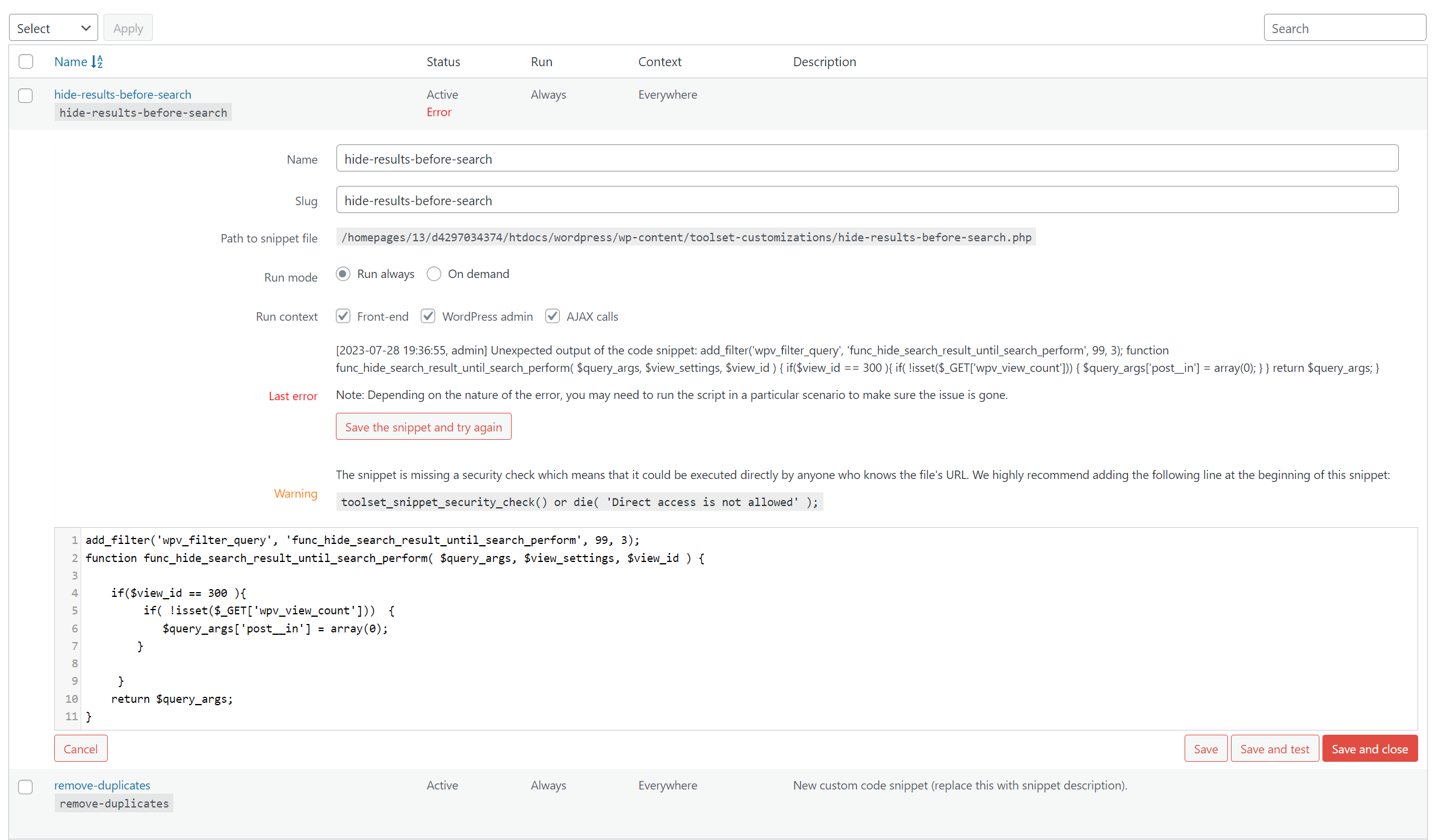
Task: Click the function declaration code line
Action: [x=395, y=558]
